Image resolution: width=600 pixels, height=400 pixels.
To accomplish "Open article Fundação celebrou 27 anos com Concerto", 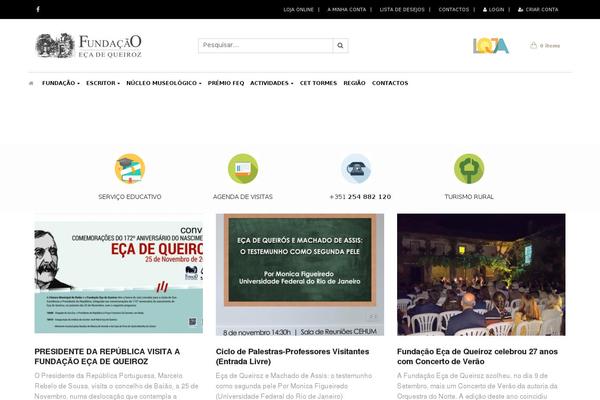I will point(478,356).
